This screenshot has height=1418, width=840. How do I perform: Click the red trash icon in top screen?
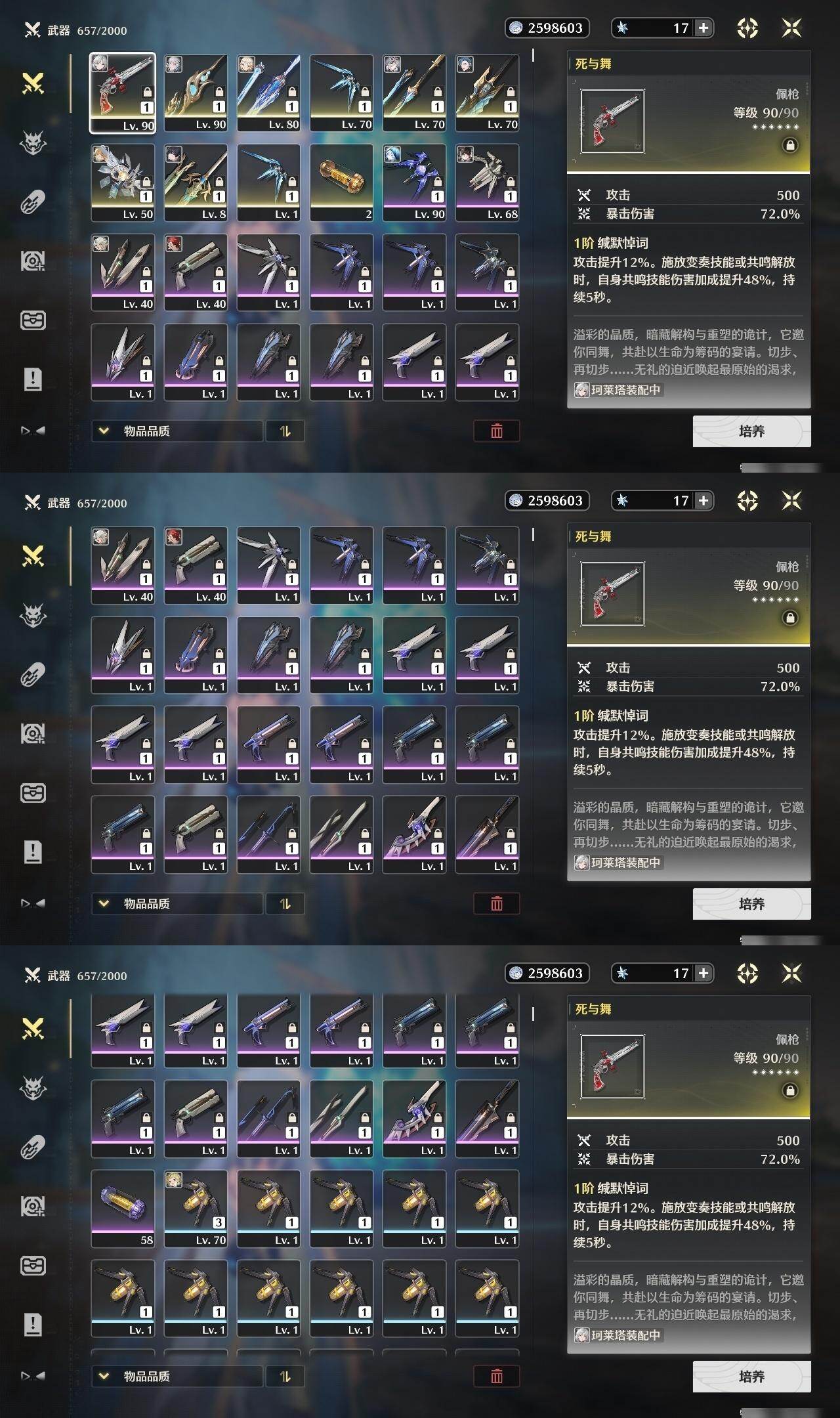(497, 431)
